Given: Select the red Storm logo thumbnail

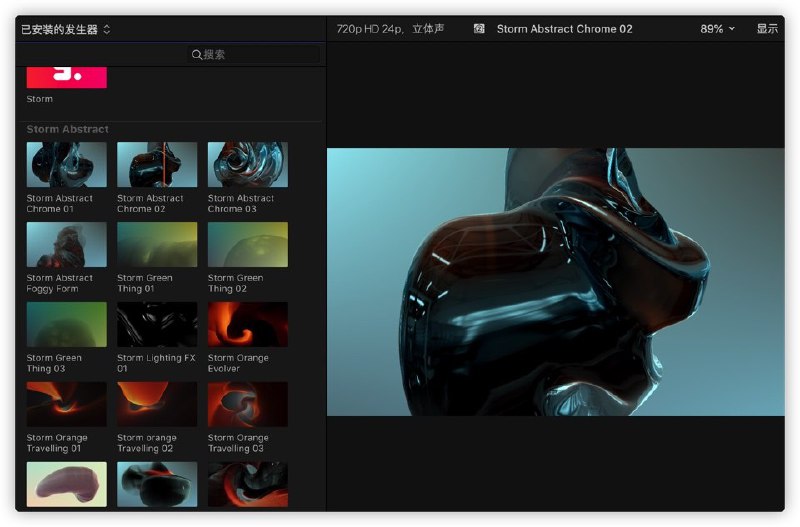Looking at the screenshot, I should click(66, 76).
